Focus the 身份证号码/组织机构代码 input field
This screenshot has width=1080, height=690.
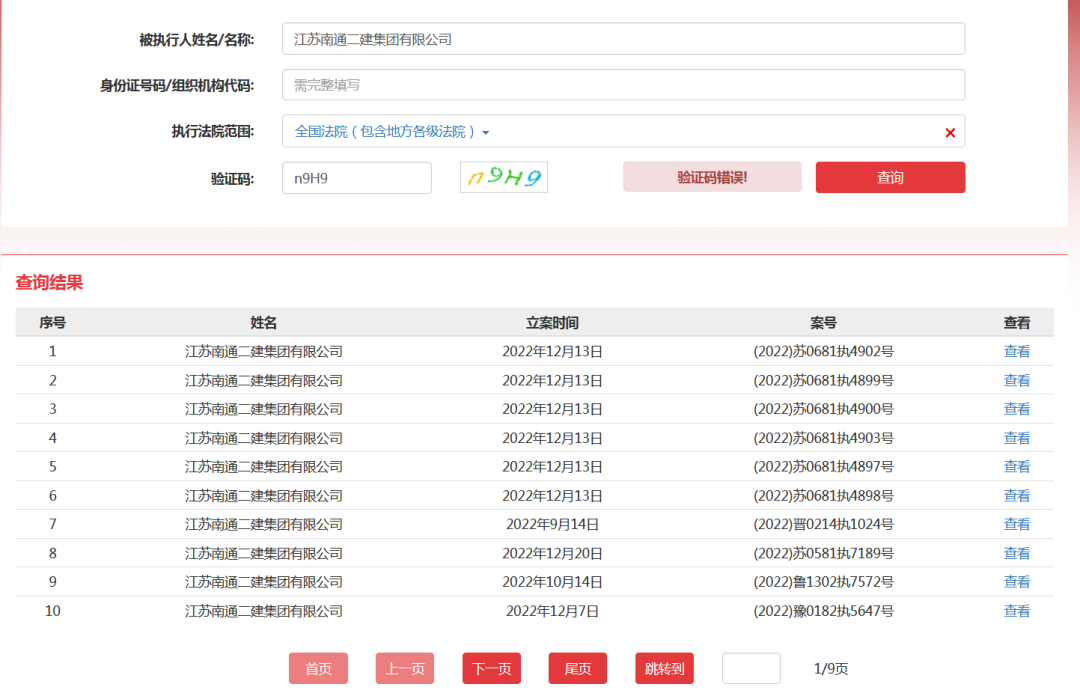click(623, 85)
